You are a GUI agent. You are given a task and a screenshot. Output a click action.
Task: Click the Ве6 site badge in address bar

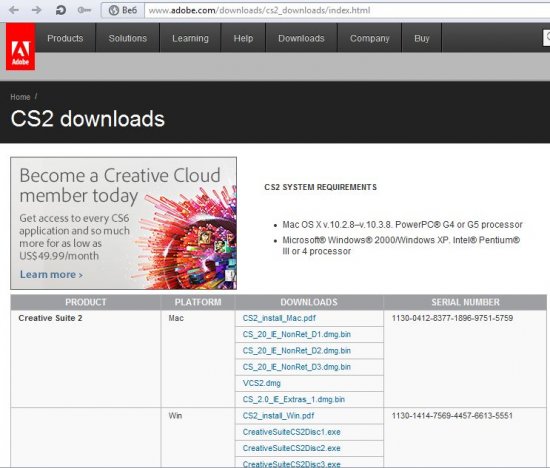pos(123,10)
